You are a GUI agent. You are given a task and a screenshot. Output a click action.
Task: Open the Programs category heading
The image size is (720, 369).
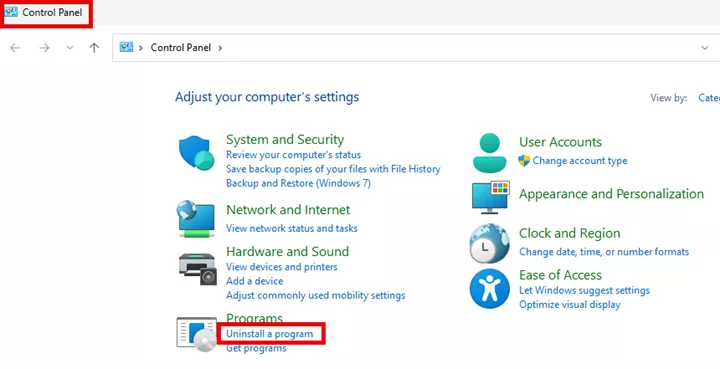point(254,318)
